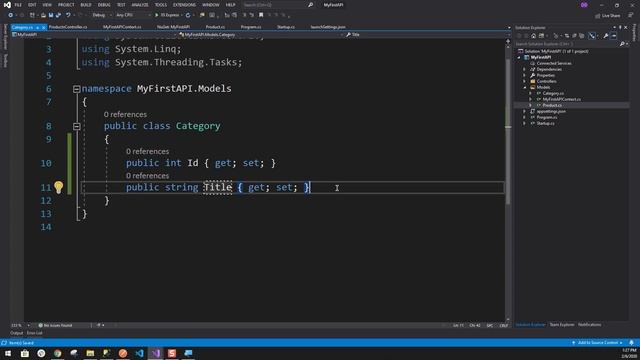Click the Save All toolbar icon

click(58, 15)
